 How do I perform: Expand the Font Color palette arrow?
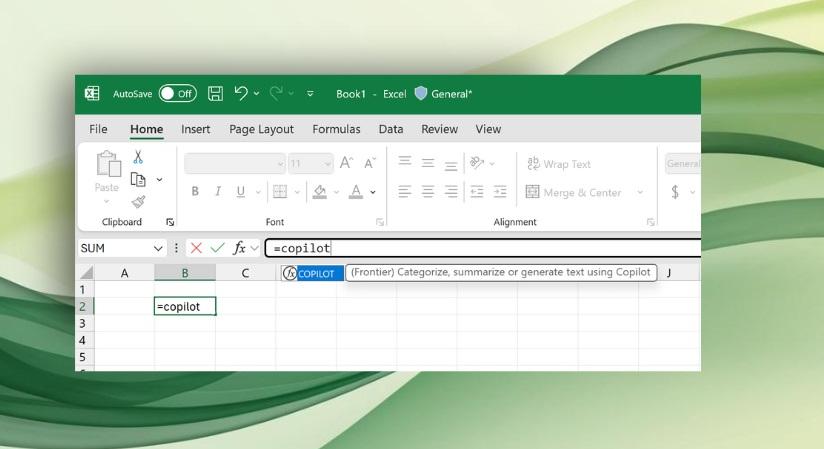click(373, 192)
